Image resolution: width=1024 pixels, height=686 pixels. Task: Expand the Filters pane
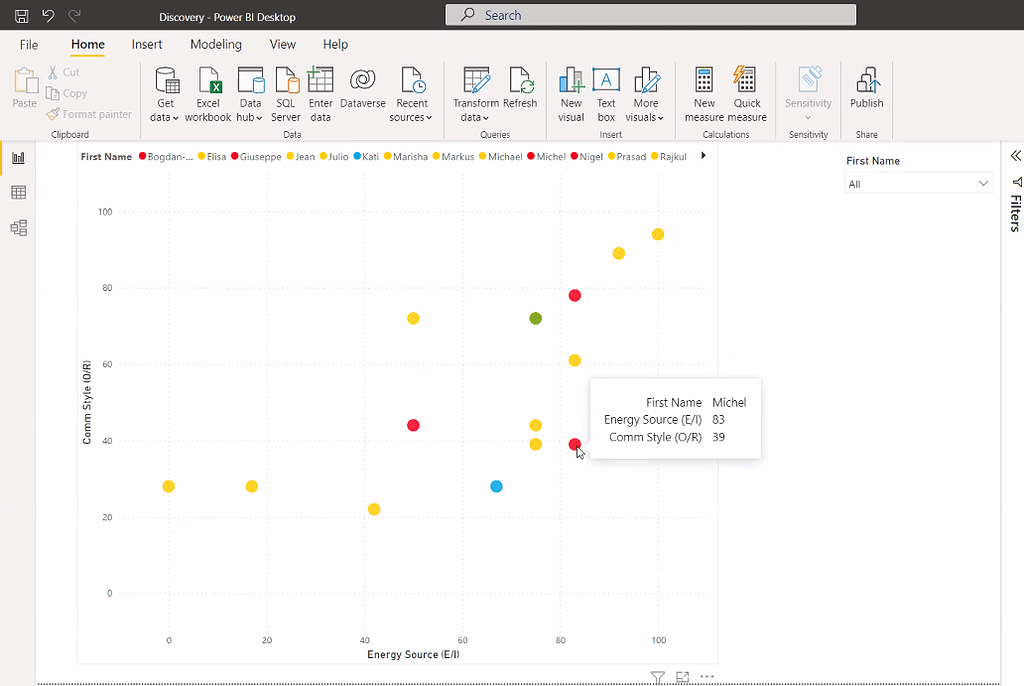pyautogui.click(x=1016, y=156)
